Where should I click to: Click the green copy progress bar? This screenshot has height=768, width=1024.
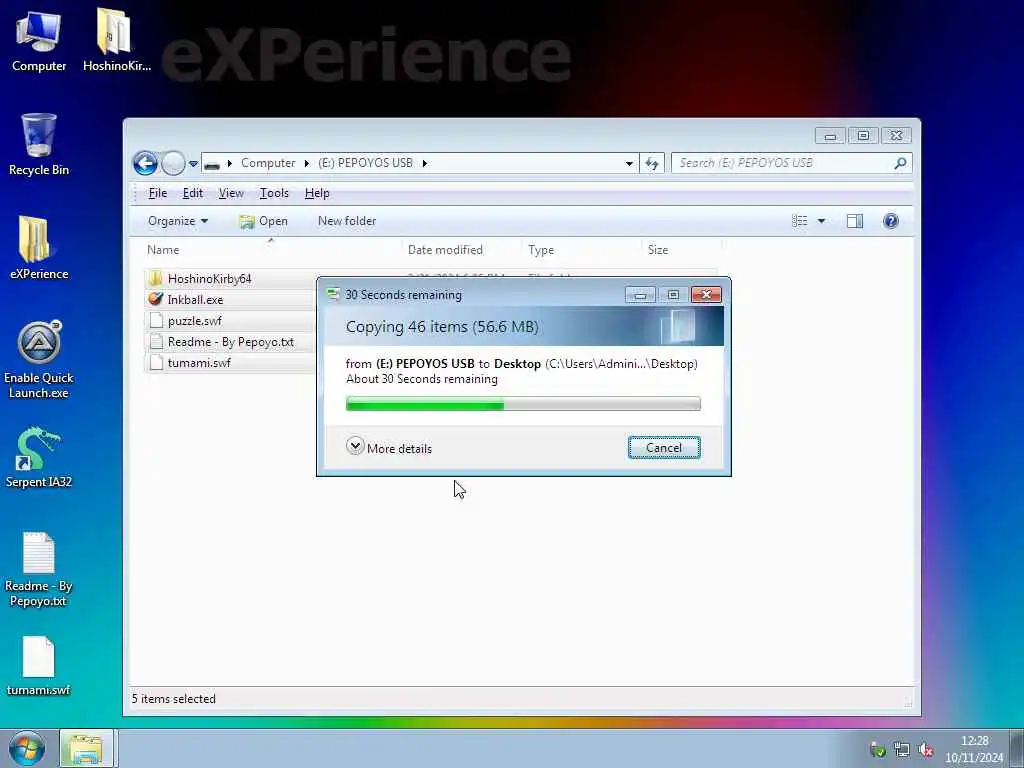(523, 404)
